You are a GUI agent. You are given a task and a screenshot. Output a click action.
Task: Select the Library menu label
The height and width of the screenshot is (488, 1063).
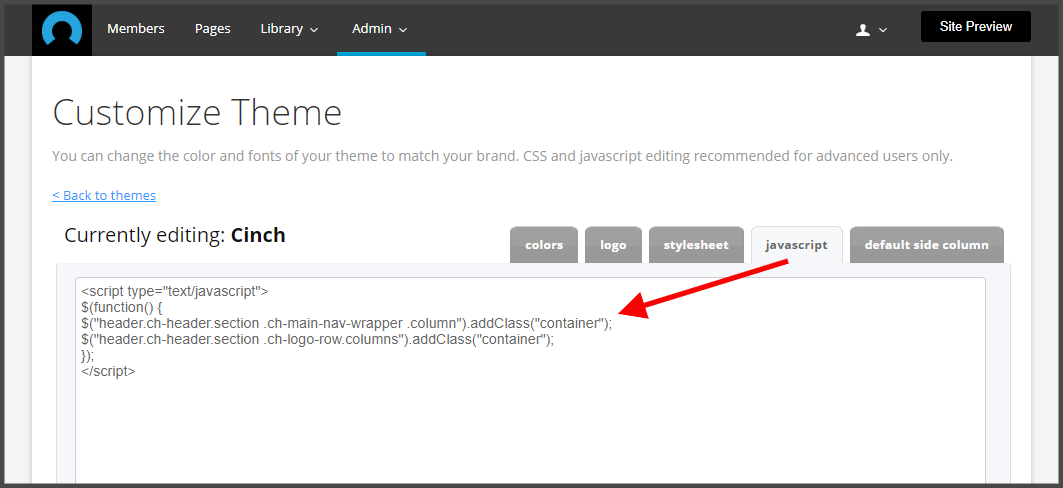281,28
